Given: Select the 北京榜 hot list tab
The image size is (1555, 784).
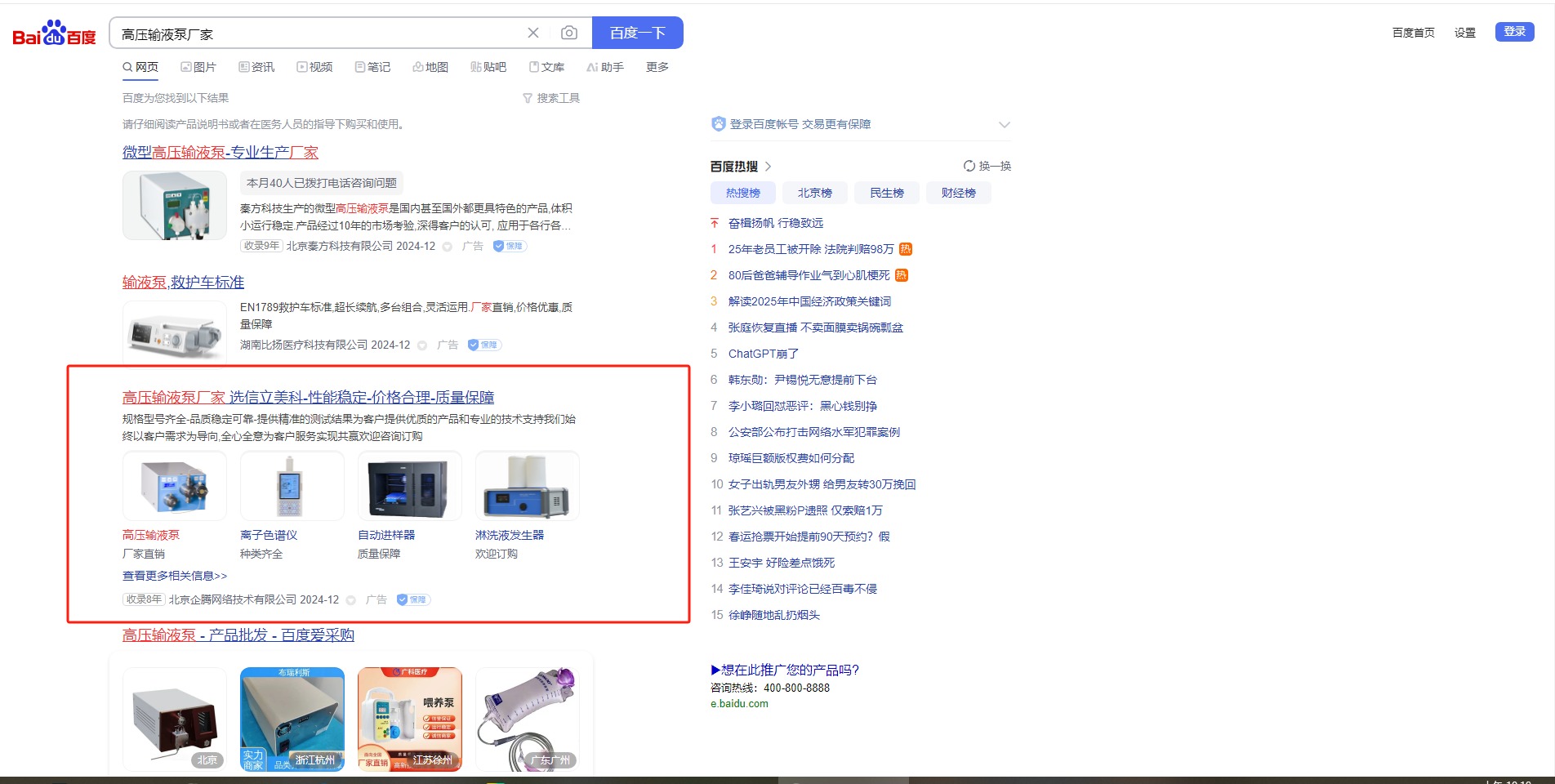Looking at the screenshot, I should coord(814,193).
